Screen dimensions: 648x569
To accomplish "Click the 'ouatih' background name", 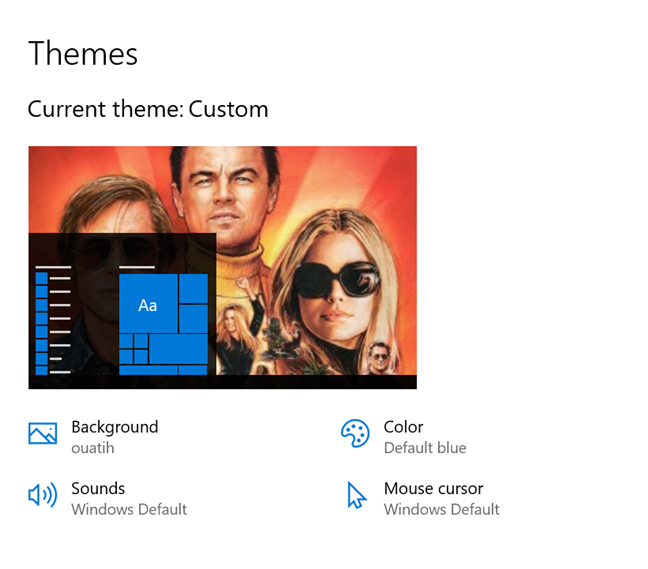I will [x=93, y=448].
